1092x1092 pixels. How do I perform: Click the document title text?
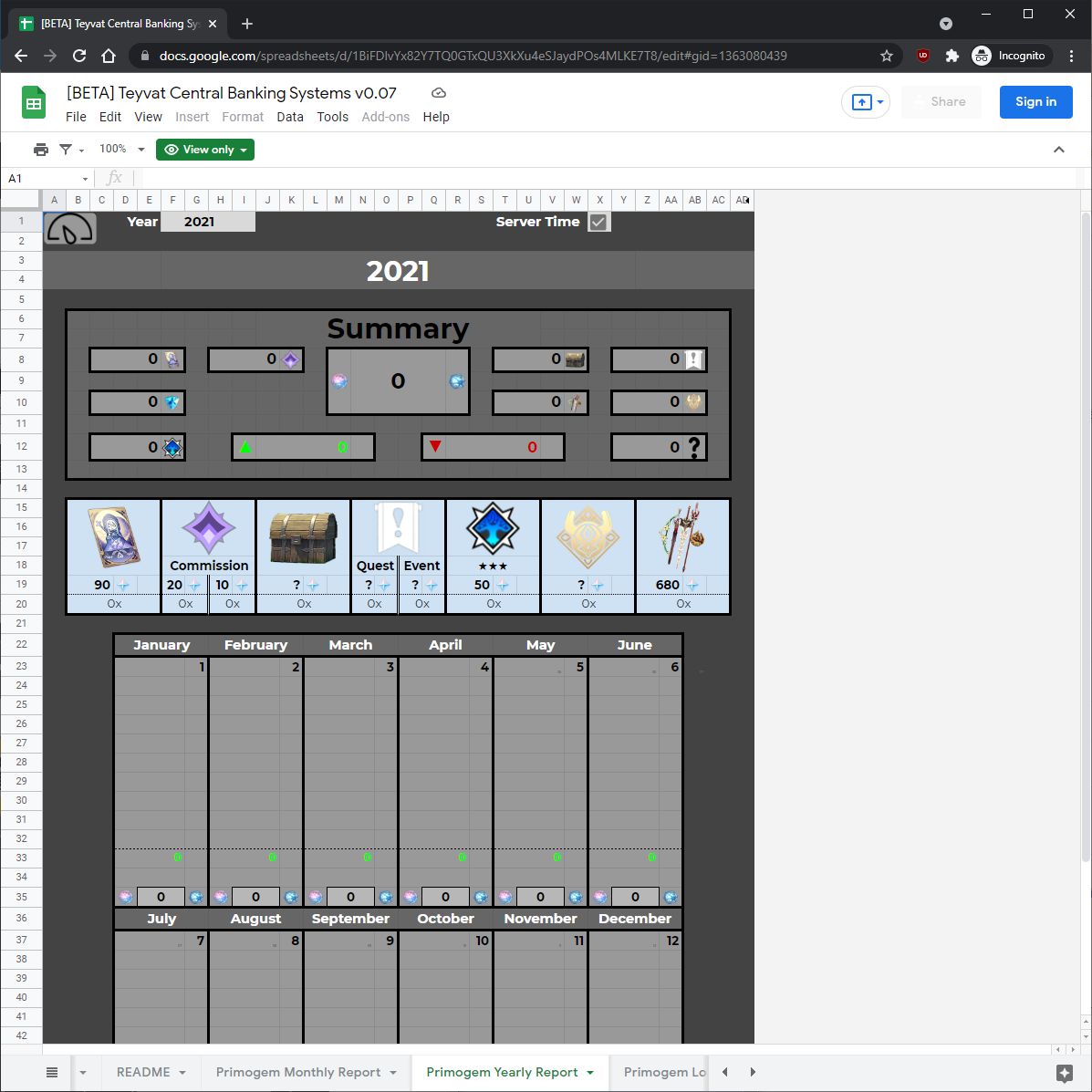pos(231,93)
